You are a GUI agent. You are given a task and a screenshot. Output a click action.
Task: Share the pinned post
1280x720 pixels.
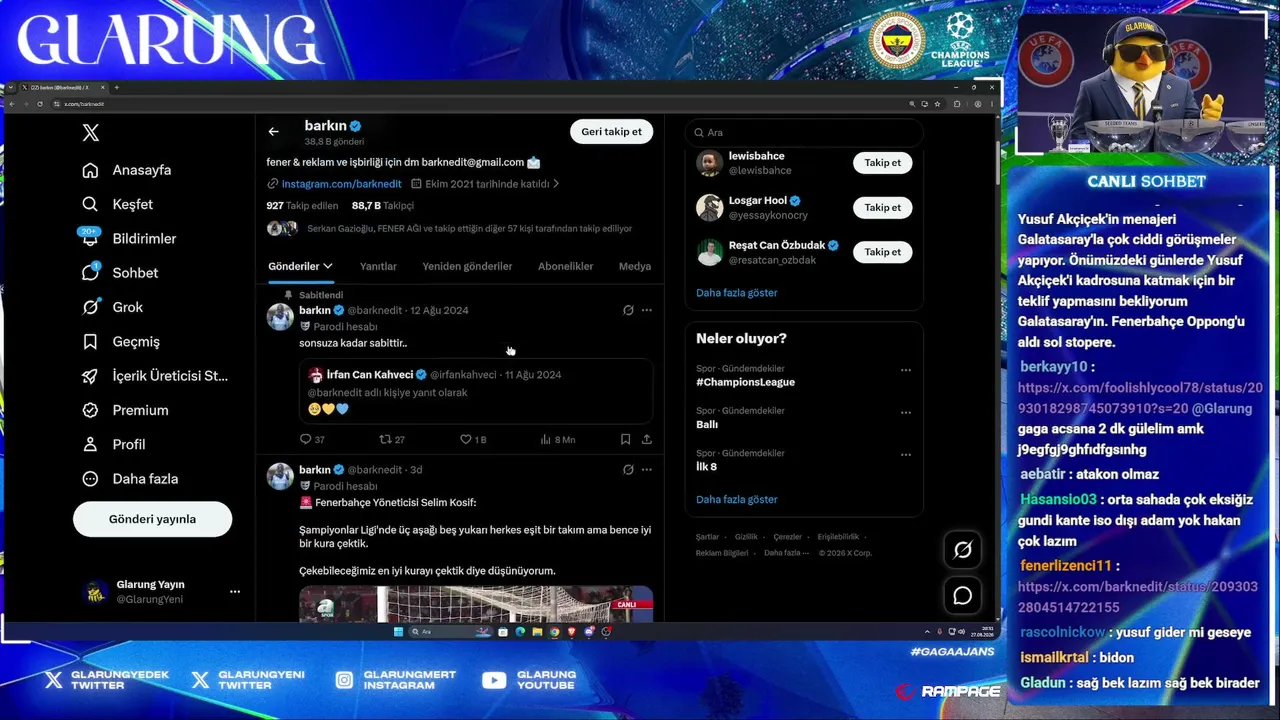[647, 439]
